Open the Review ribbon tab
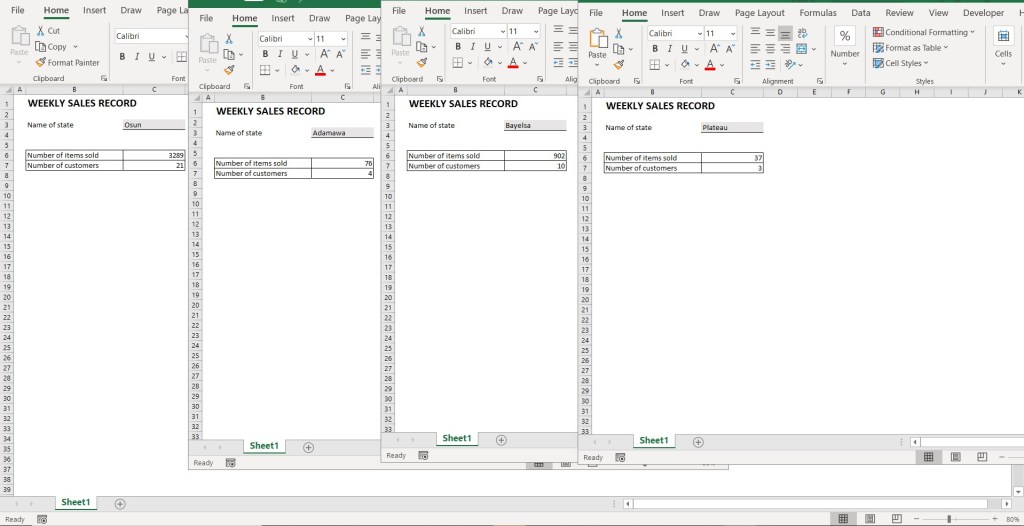The height and width of the screenshot is (526, 1024). [x=899, y=12]
